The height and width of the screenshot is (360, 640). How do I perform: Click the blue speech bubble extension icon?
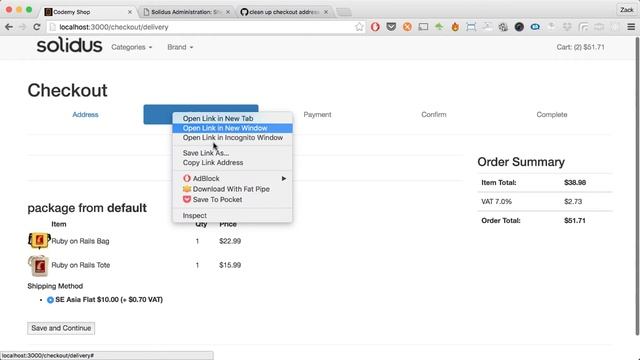535,27
